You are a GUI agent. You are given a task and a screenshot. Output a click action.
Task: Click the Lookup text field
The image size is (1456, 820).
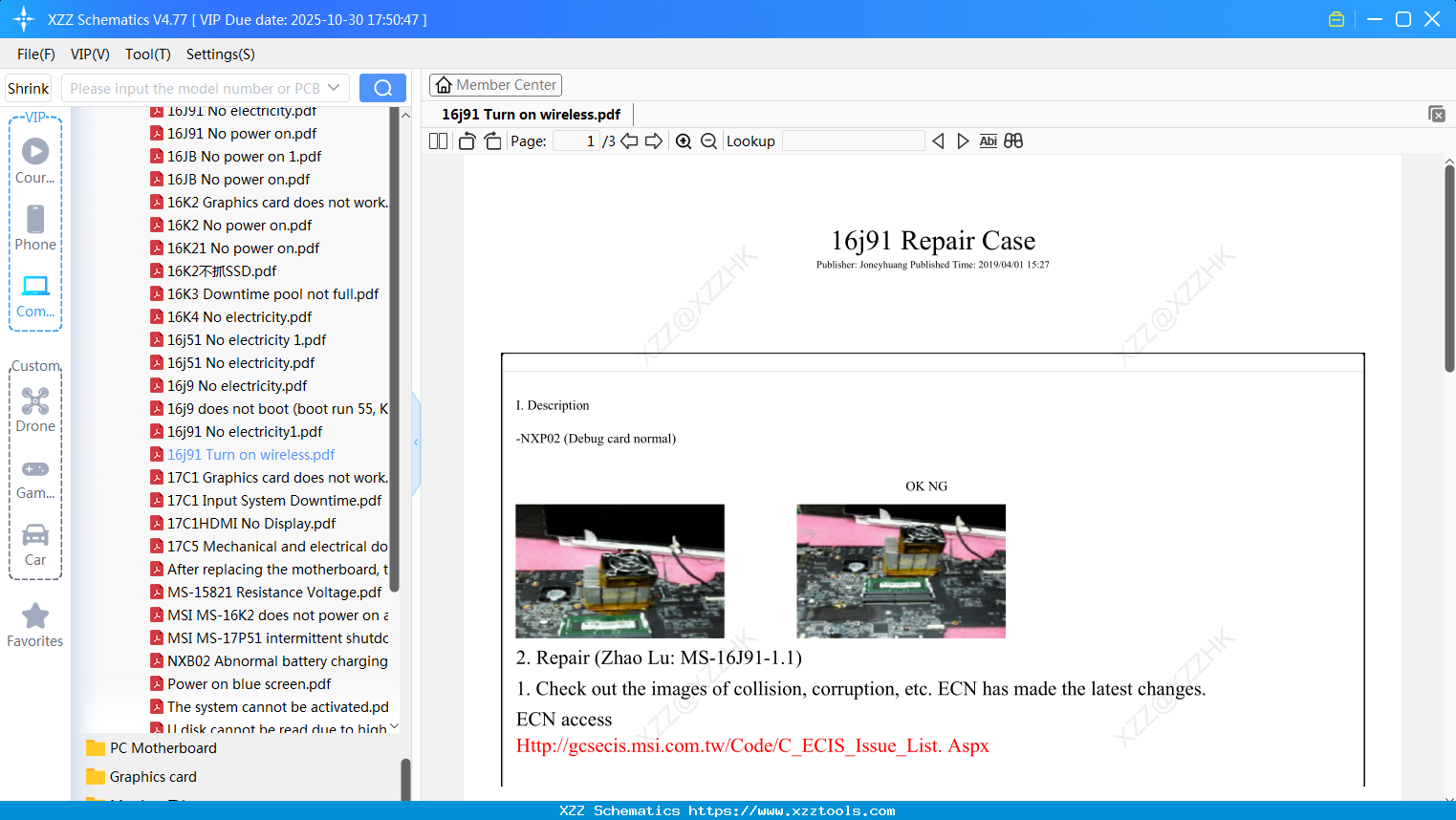coord(853,141)
